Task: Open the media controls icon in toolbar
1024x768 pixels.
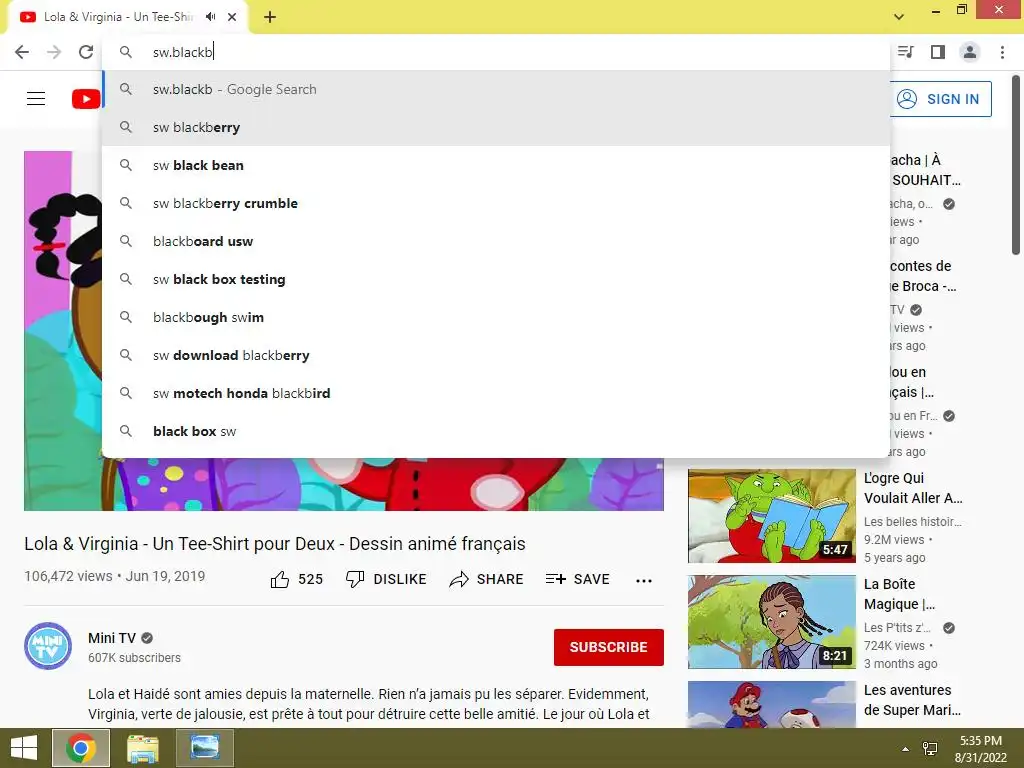Action: tap(905, 52)
